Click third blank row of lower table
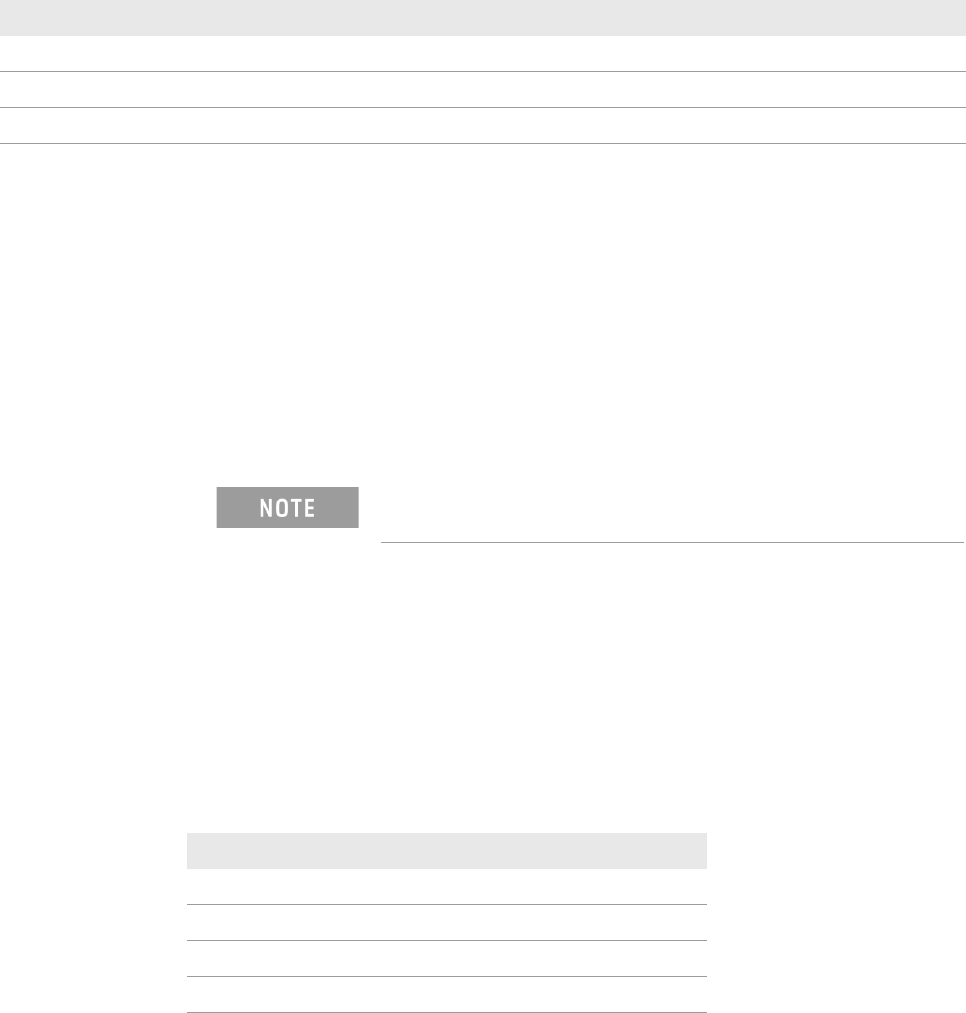 tap(446, 958)
